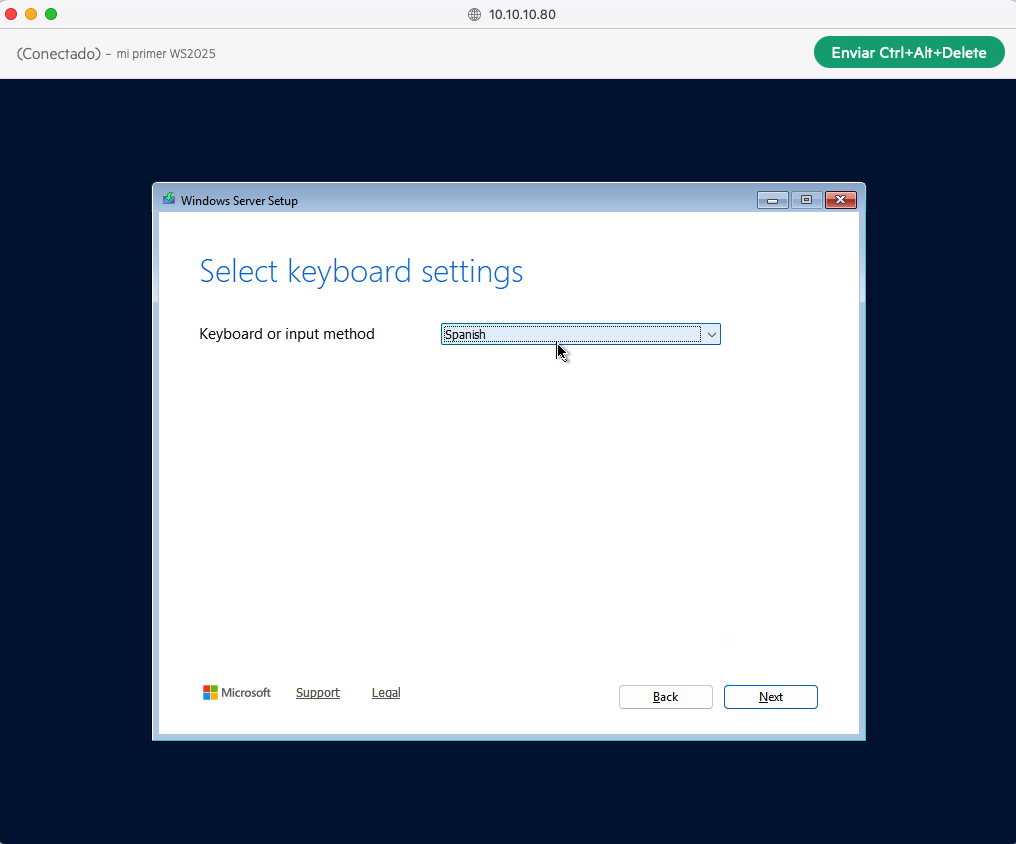Click the restore-down icon on the setup window
1016x844 pixels.
806,199
